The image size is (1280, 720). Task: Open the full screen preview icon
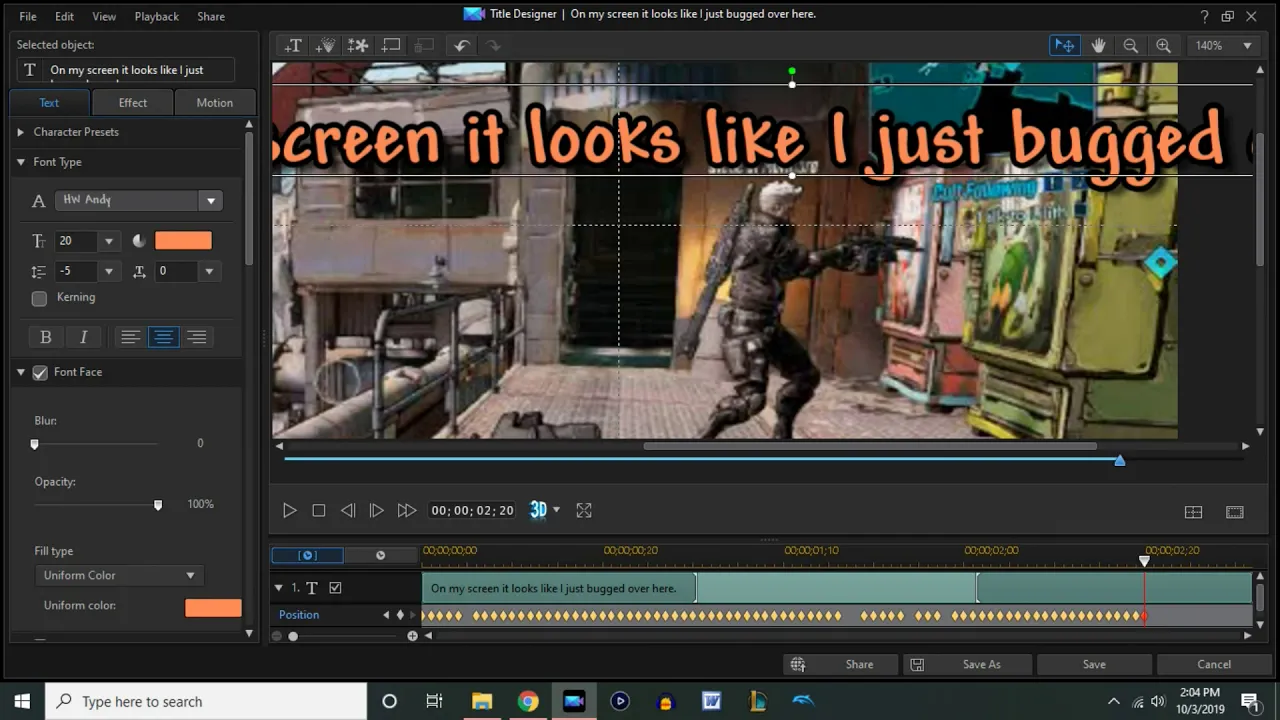coord(584,510)
